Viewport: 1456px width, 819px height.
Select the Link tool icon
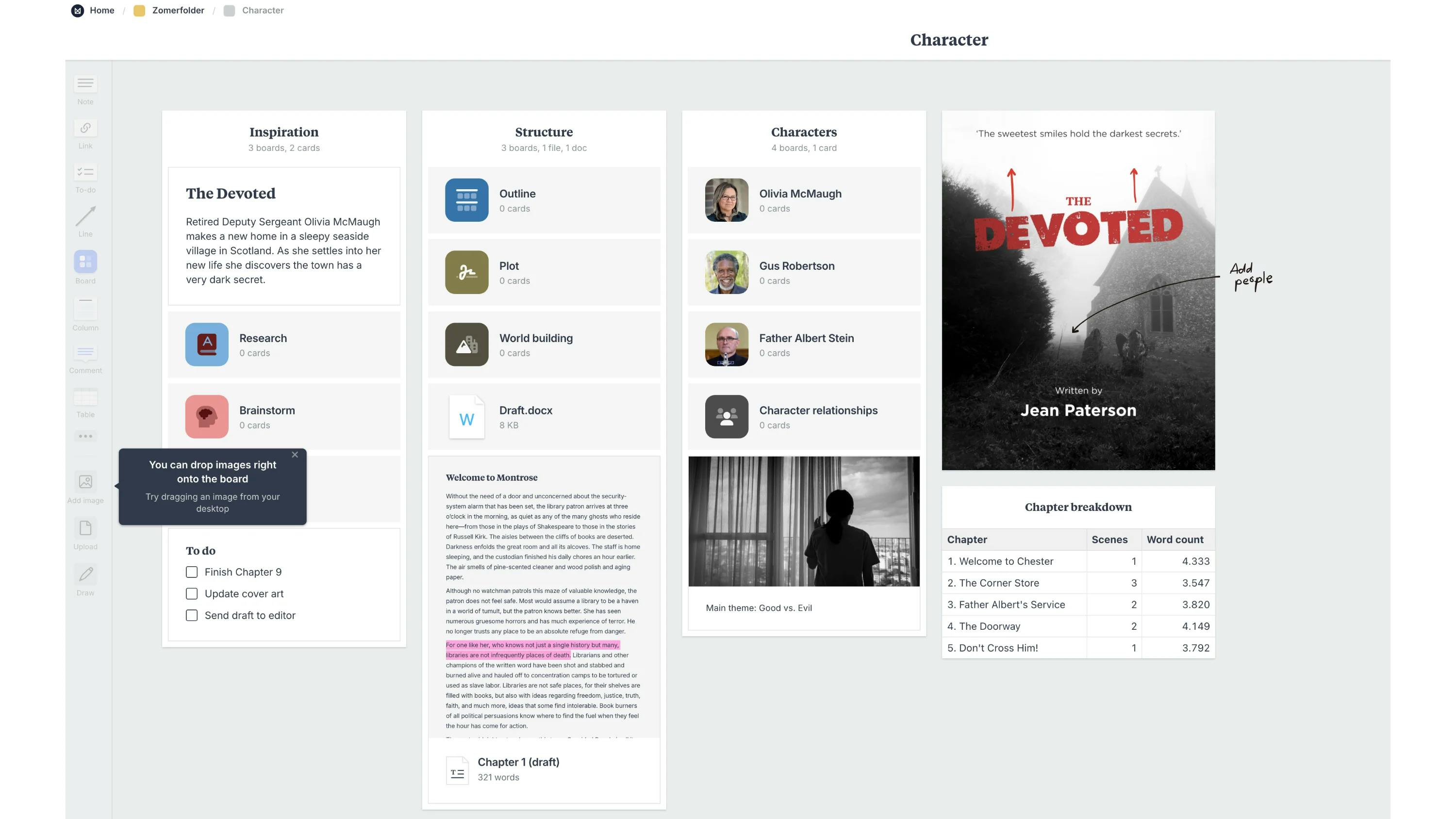[x=85, y=128]
